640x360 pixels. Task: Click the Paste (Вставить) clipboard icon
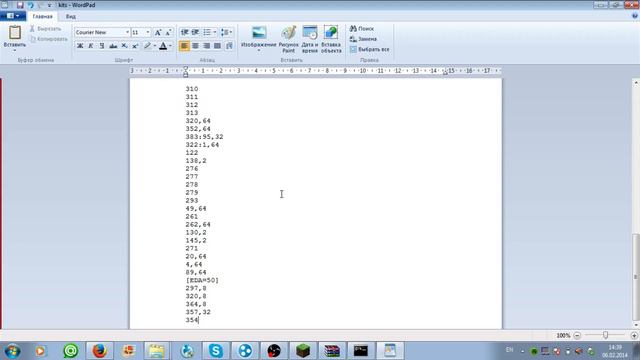[x=15, y=33]
